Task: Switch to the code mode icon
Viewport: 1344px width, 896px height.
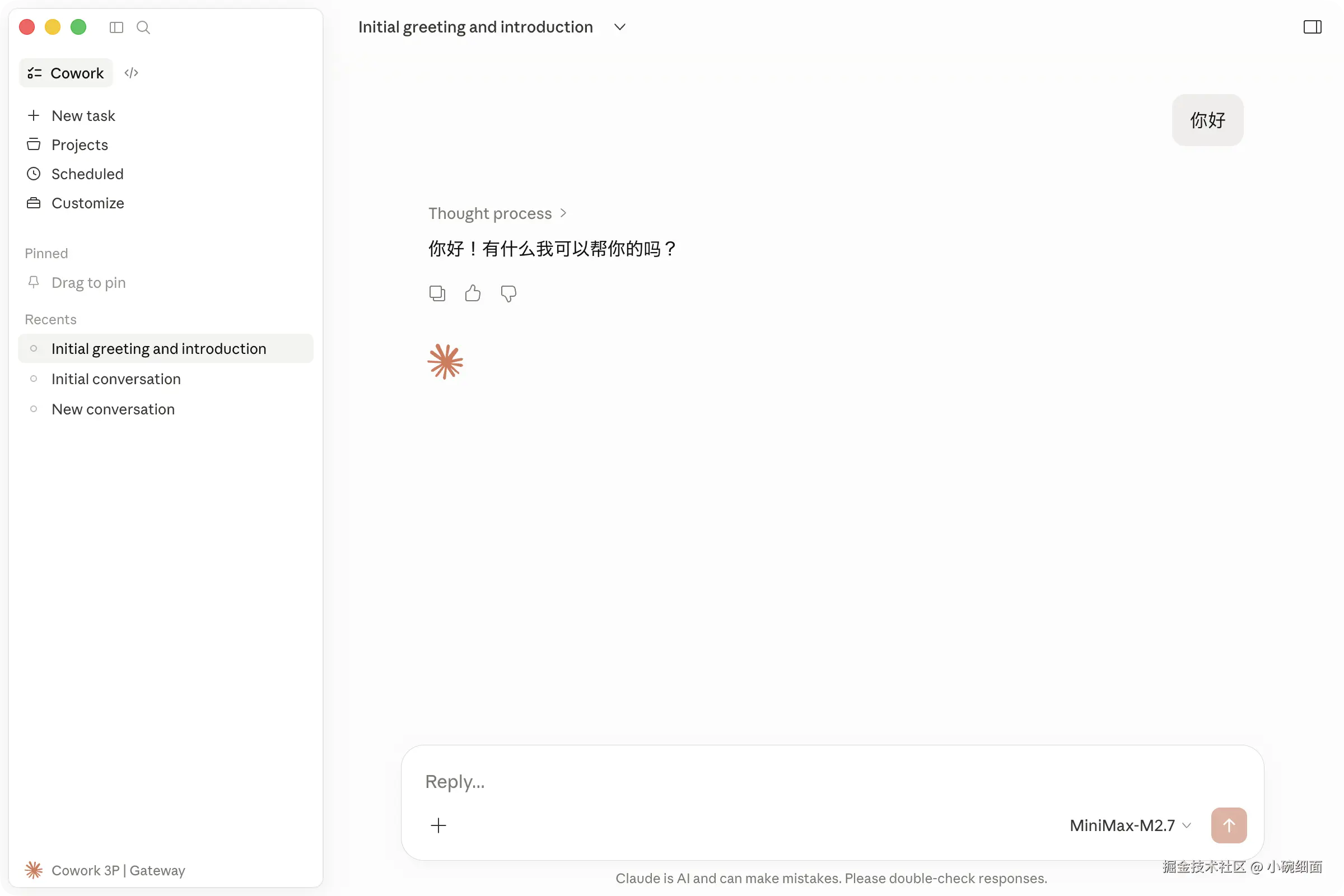Action: click(132, 73)
